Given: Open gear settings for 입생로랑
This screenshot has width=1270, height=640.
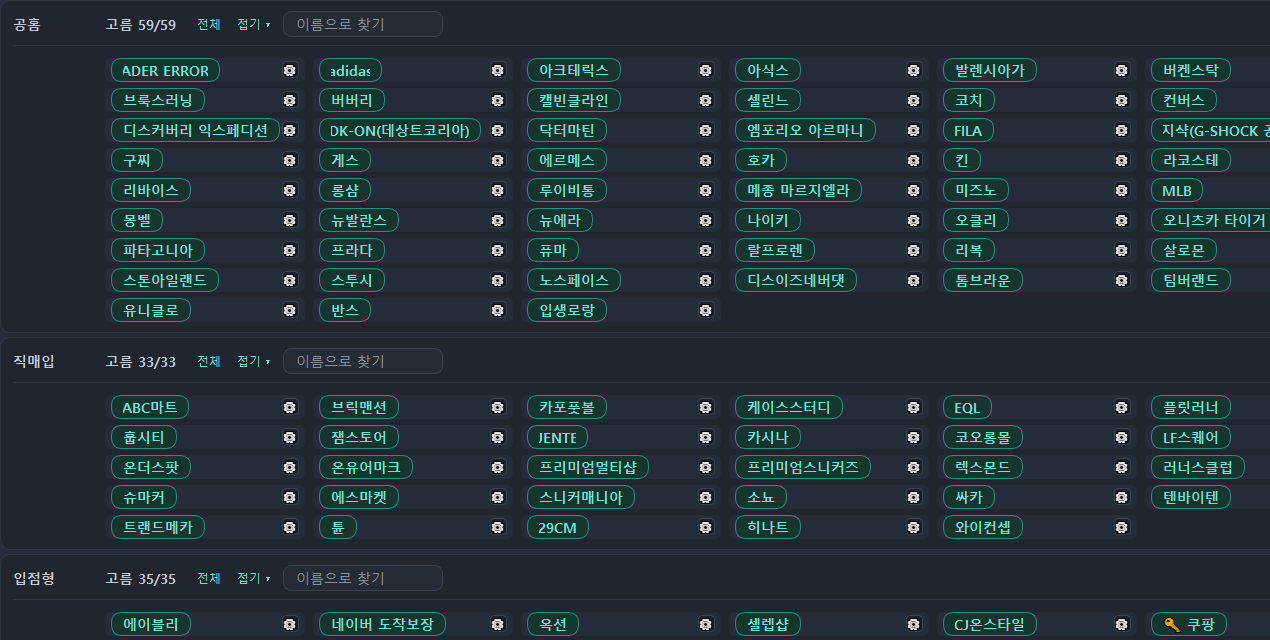Looking at the screenshot, I should 706,310.
